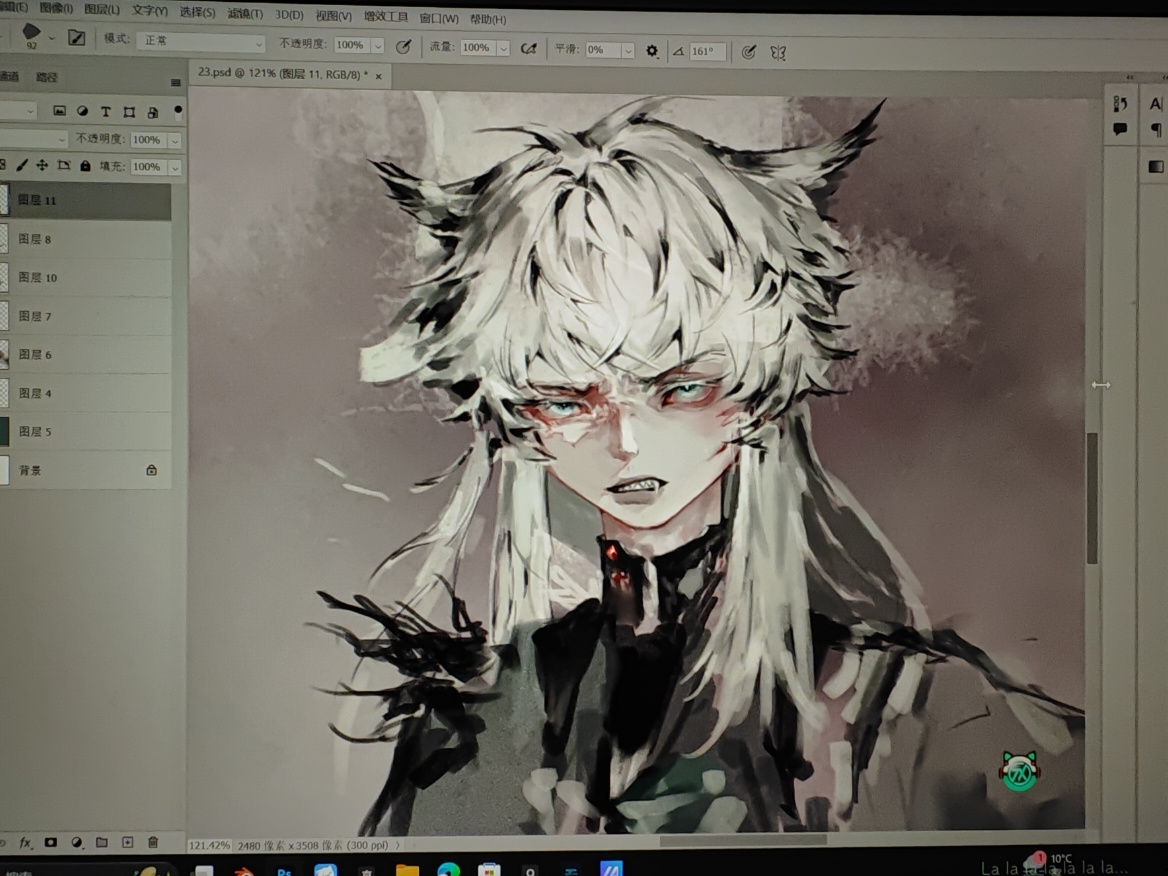
Task: Select layer 图层 11
Action: coord(86,200)
